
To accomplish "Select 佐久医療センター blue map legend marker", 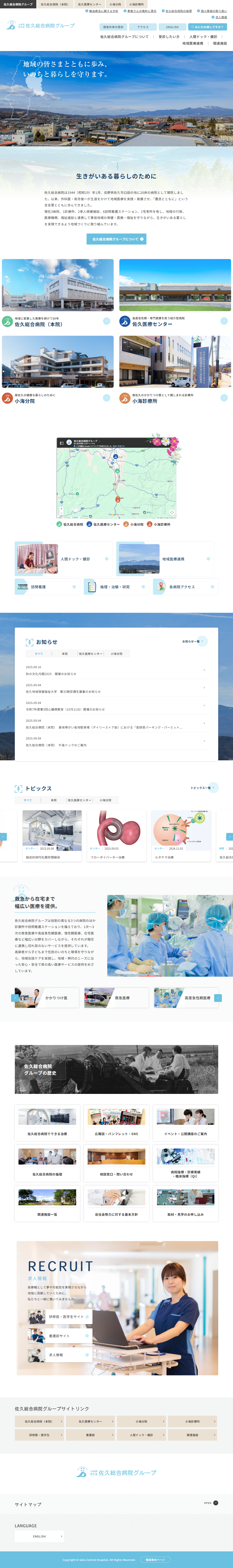I will pyautogui.click(x=103, y=524).
